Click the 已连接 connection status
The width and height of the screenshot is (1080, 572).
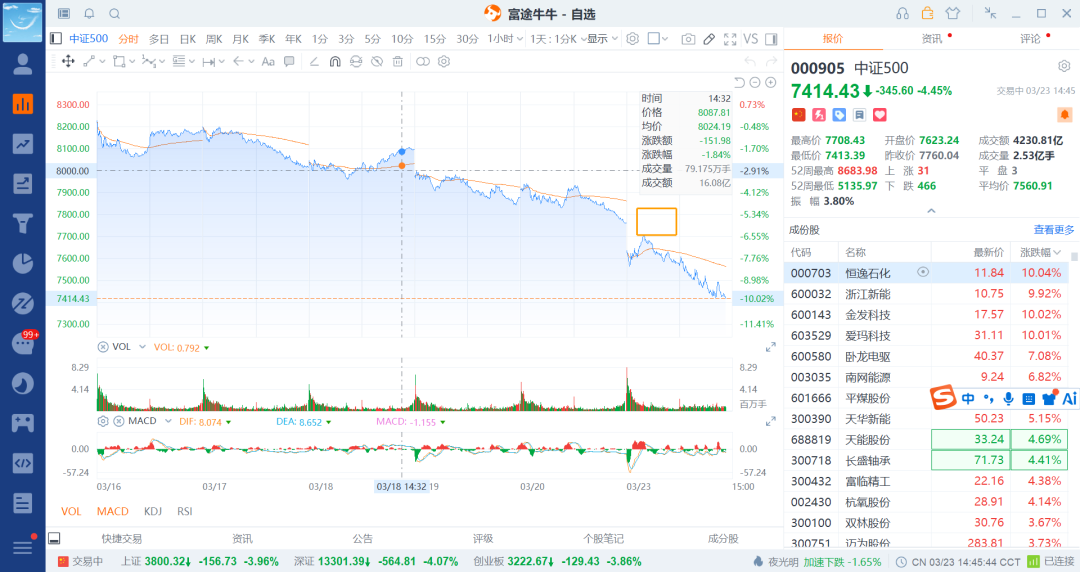(x=1050, y=562)
